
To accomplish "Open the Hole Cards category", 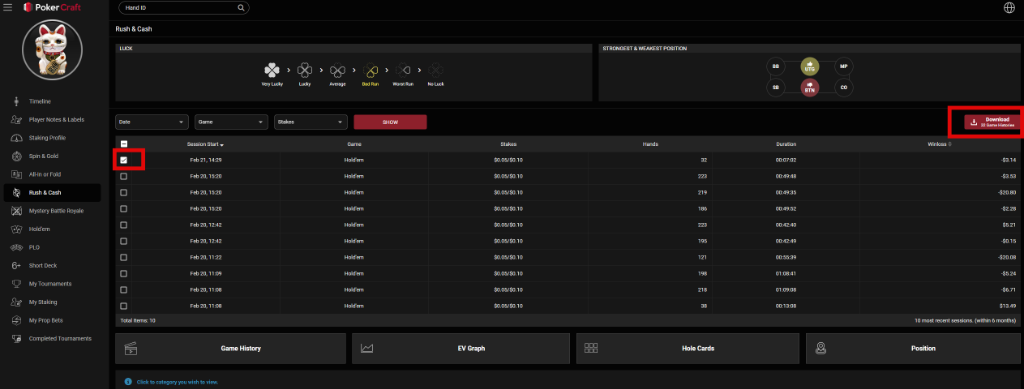I will (688, 349).
